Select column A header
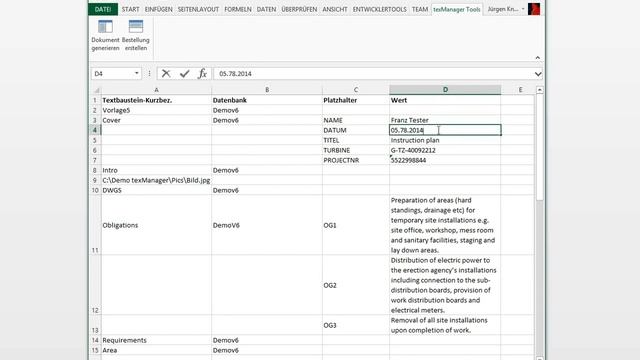 (x=156, y=90)
